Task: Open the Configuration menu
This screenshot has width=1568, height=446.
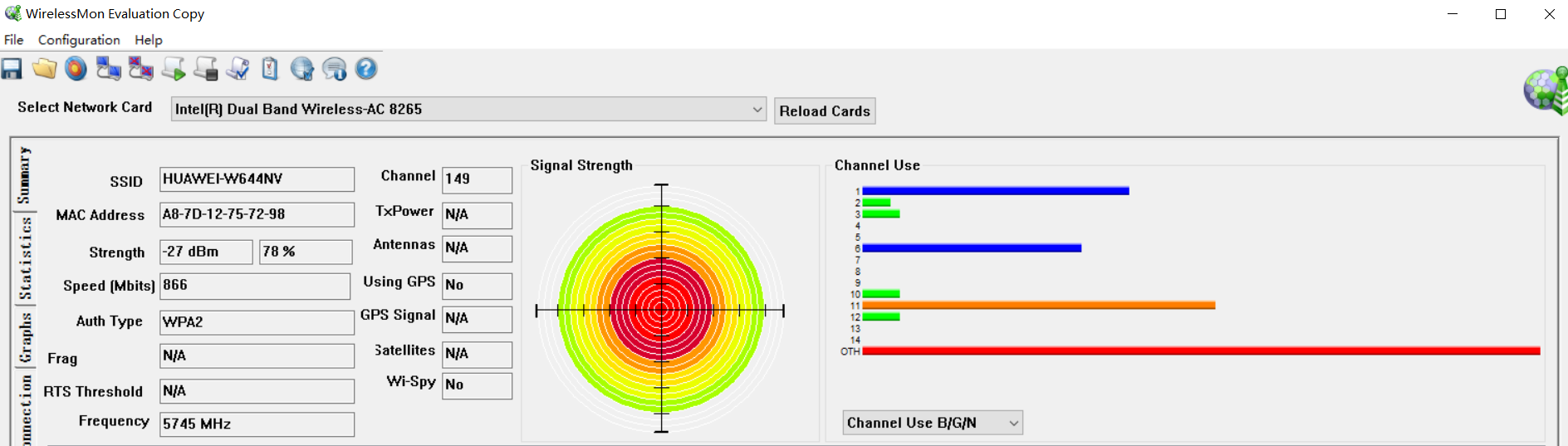Action: click(x=79, y=40)
